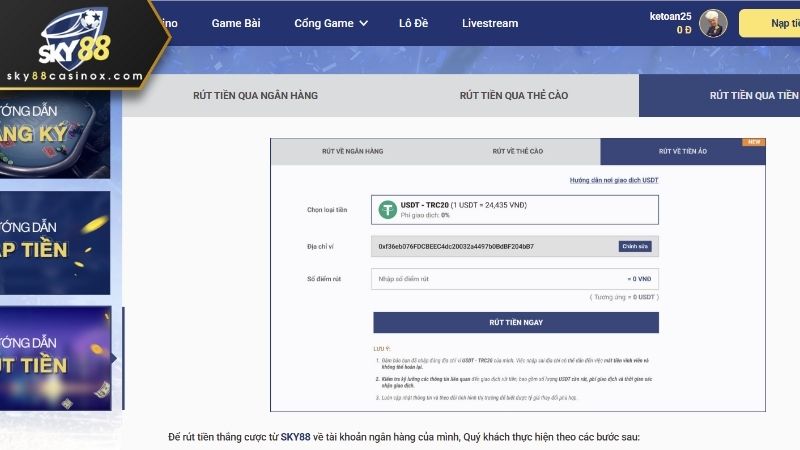Click the Địa chỉ ví label

point(320,246)
